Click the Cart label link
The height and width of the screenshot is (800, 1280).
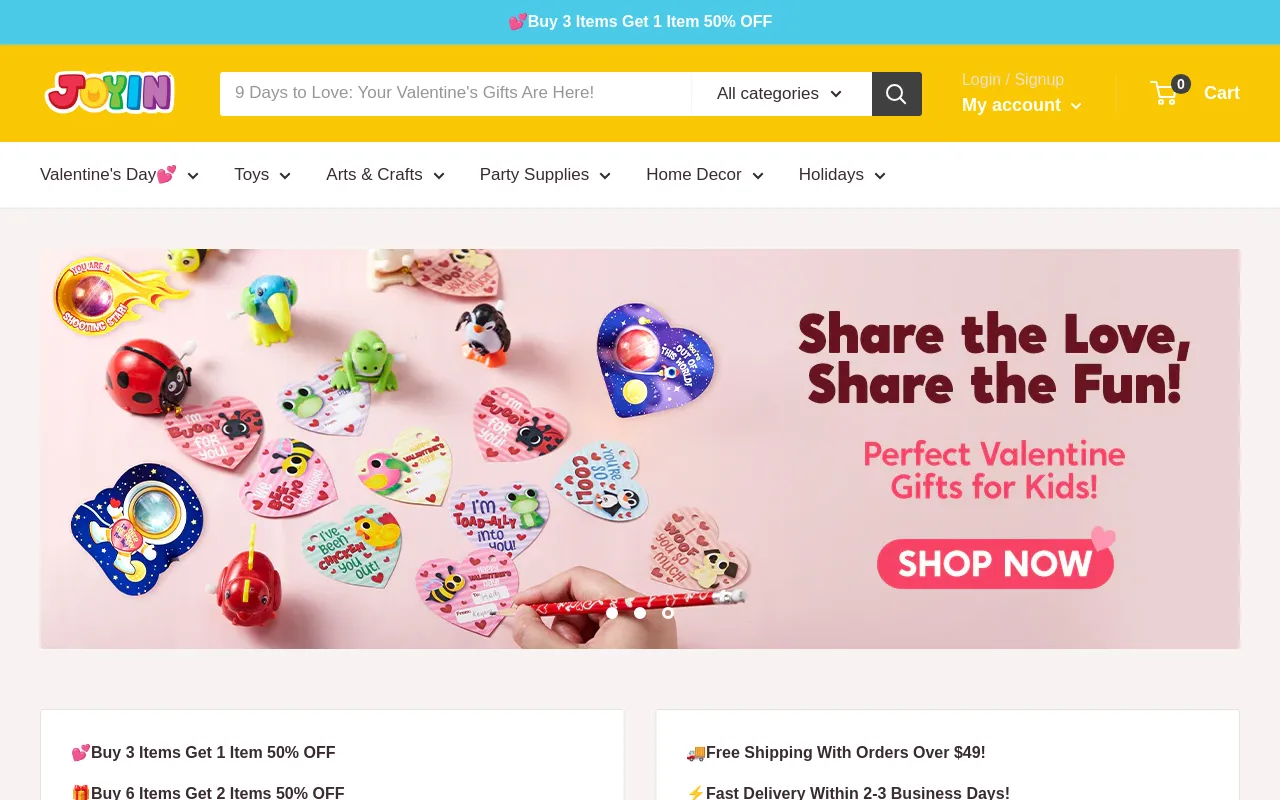coord(1222,93)
